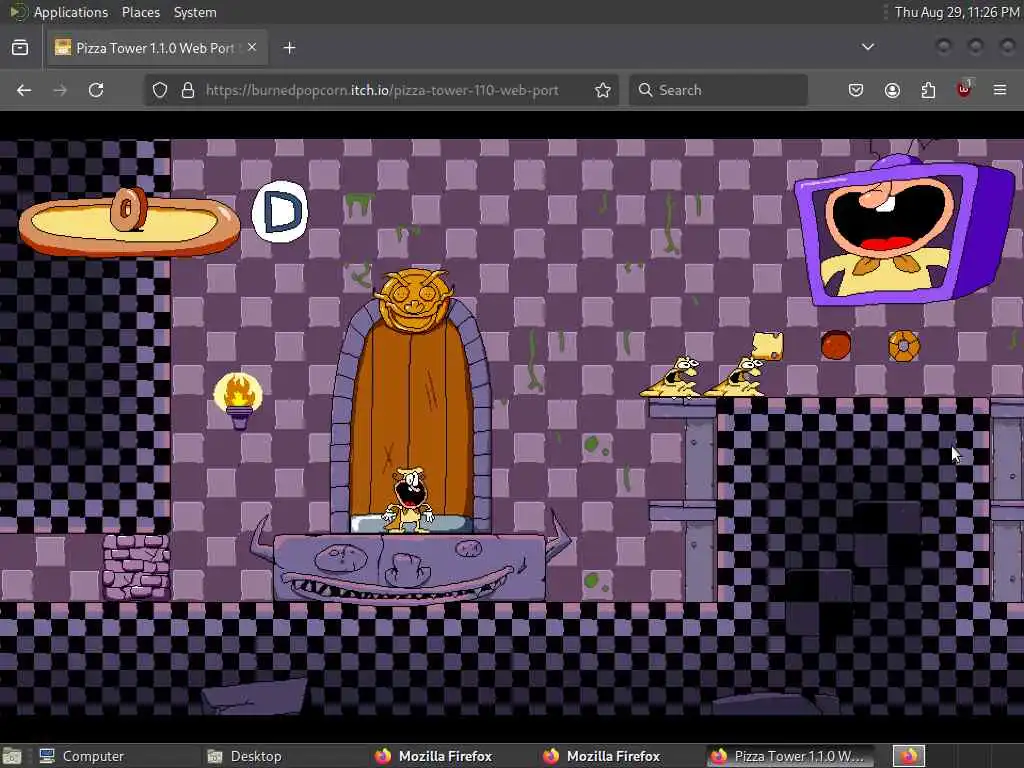Image resolution: width=1024 pixels, height=768 pixels.
Task: Click the date and time clock
Action: 957,12
